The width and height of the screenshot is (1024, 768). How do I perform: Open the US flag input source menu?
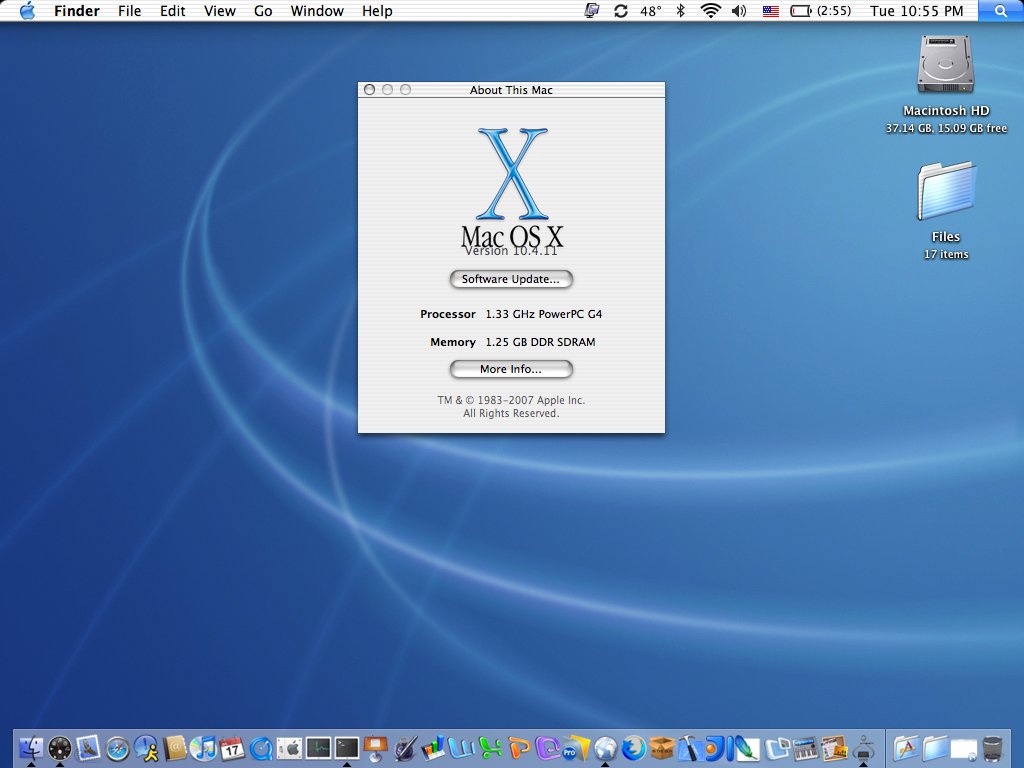(x=770, y=11)
